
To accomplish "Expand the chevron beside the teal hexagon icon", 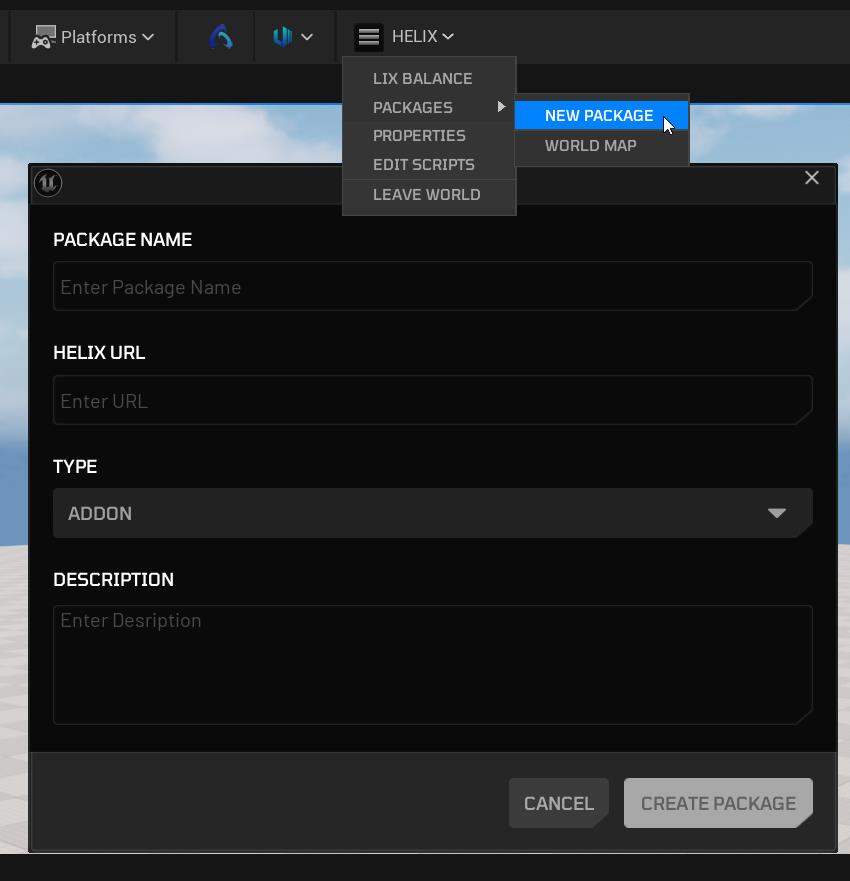I will 307,37.
